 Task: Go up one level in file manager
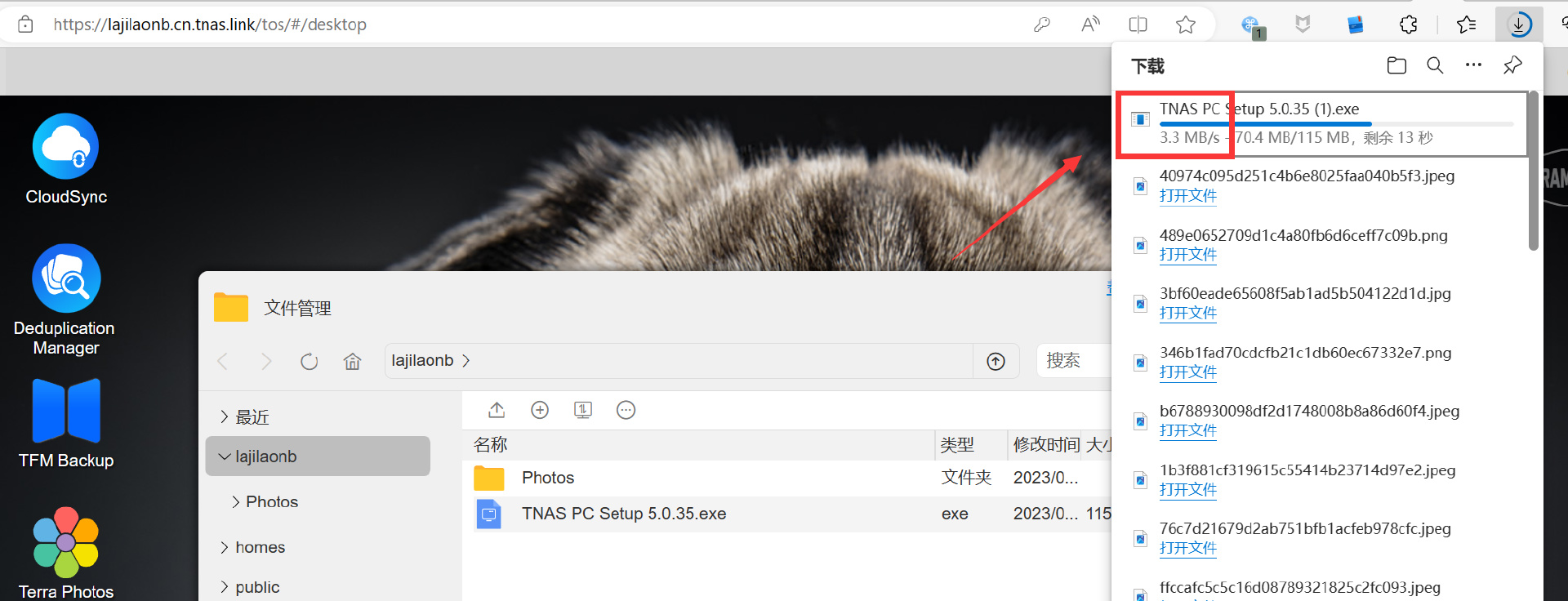point(996,361)
